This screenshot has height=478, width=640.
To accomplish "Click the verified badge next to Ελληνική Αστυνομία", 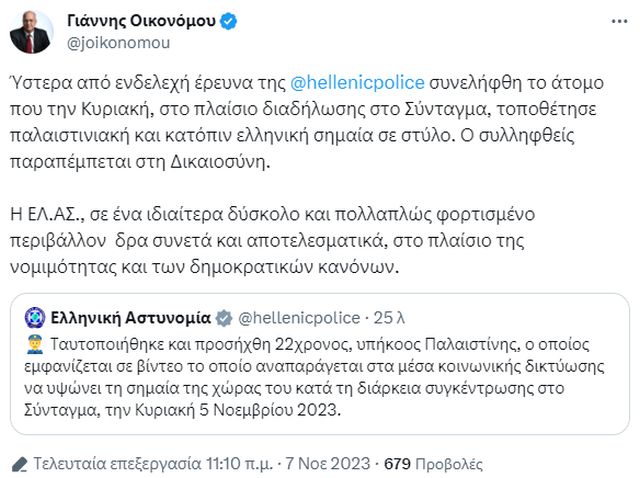I will tap(223, 319).
